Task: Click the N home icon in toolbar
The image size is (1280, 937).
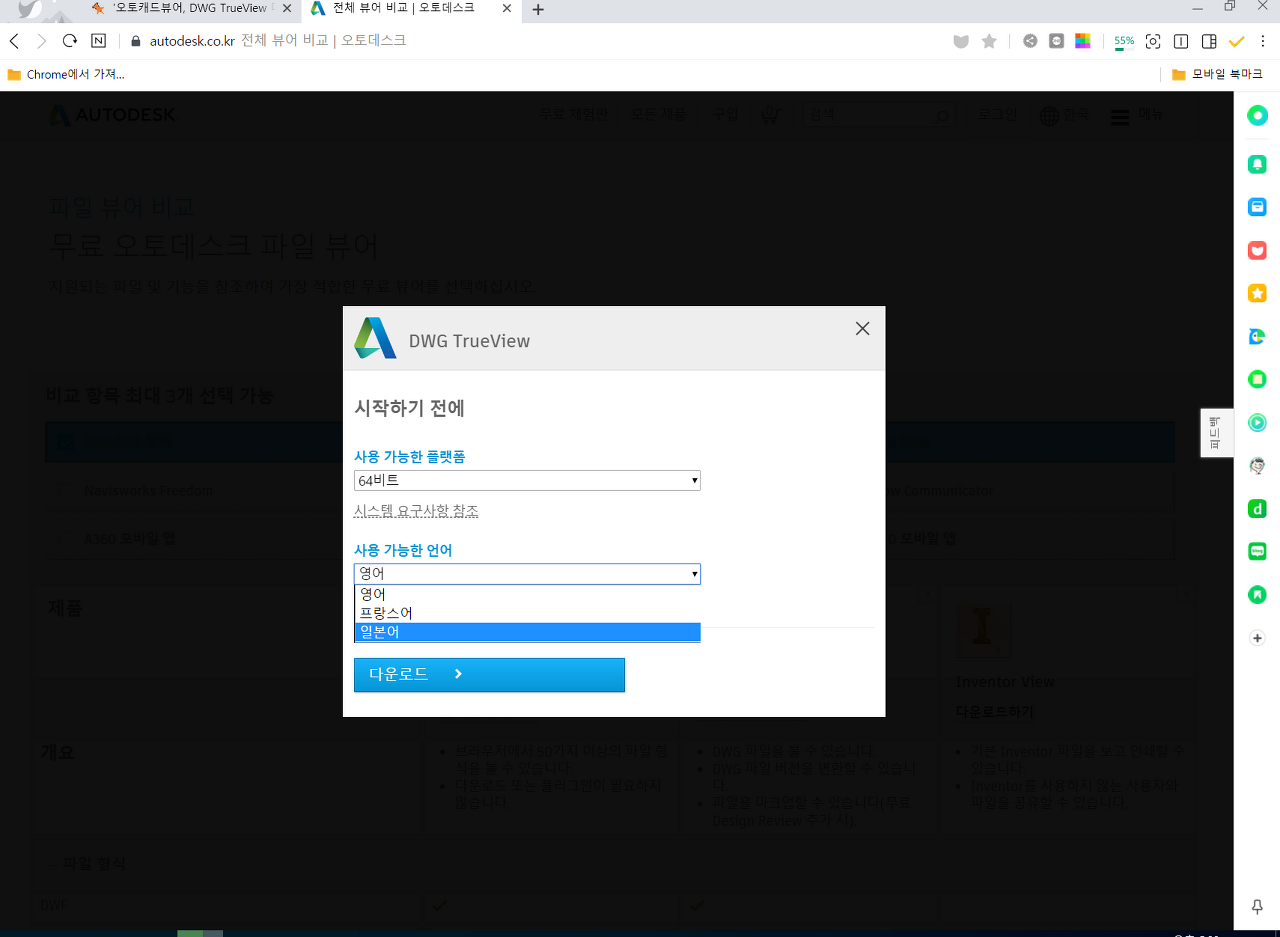Action: pos(98,41)
